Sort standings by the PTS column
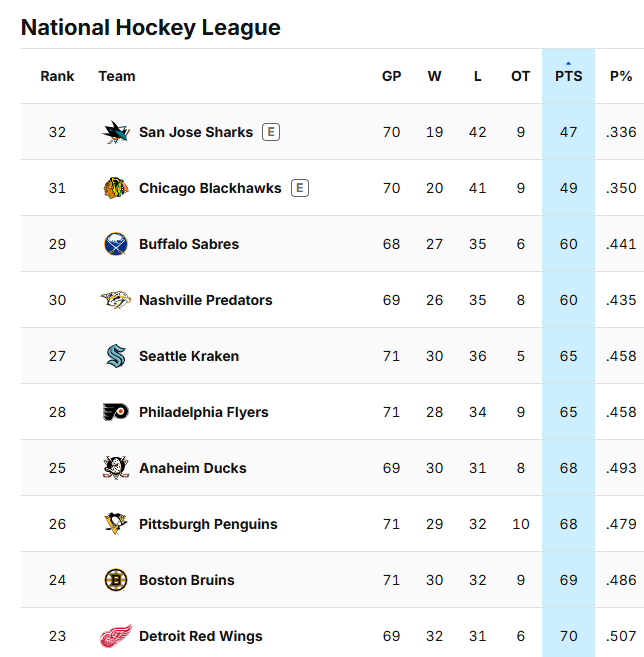Image resolution: width=644 pixels, height=657 pixels. coord(569,76)
